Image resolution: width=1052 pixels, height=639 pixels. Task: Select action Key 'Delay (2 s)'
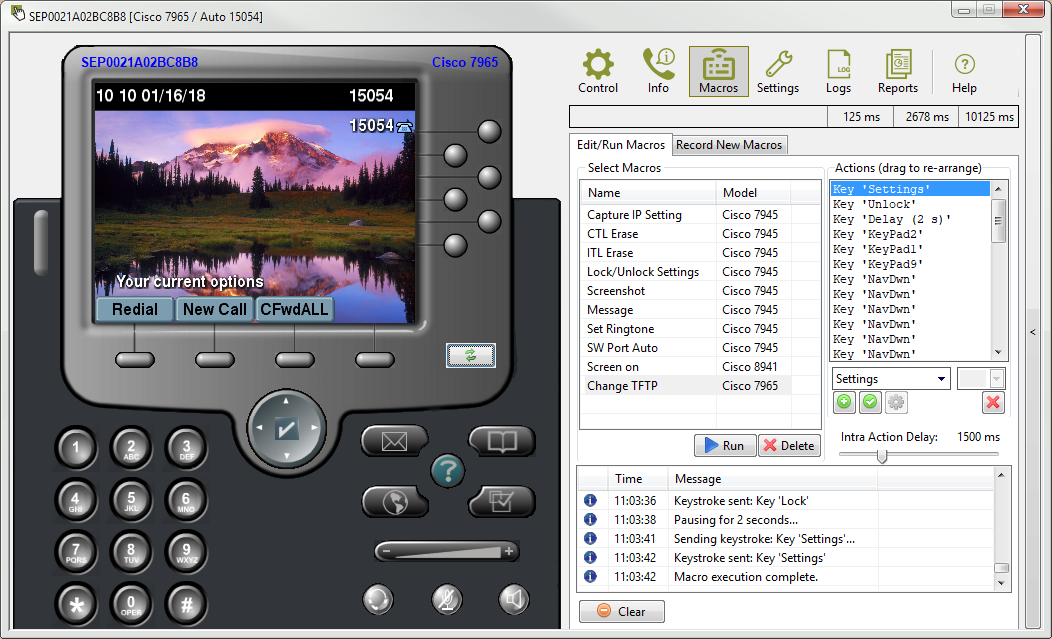pos(910,219)
